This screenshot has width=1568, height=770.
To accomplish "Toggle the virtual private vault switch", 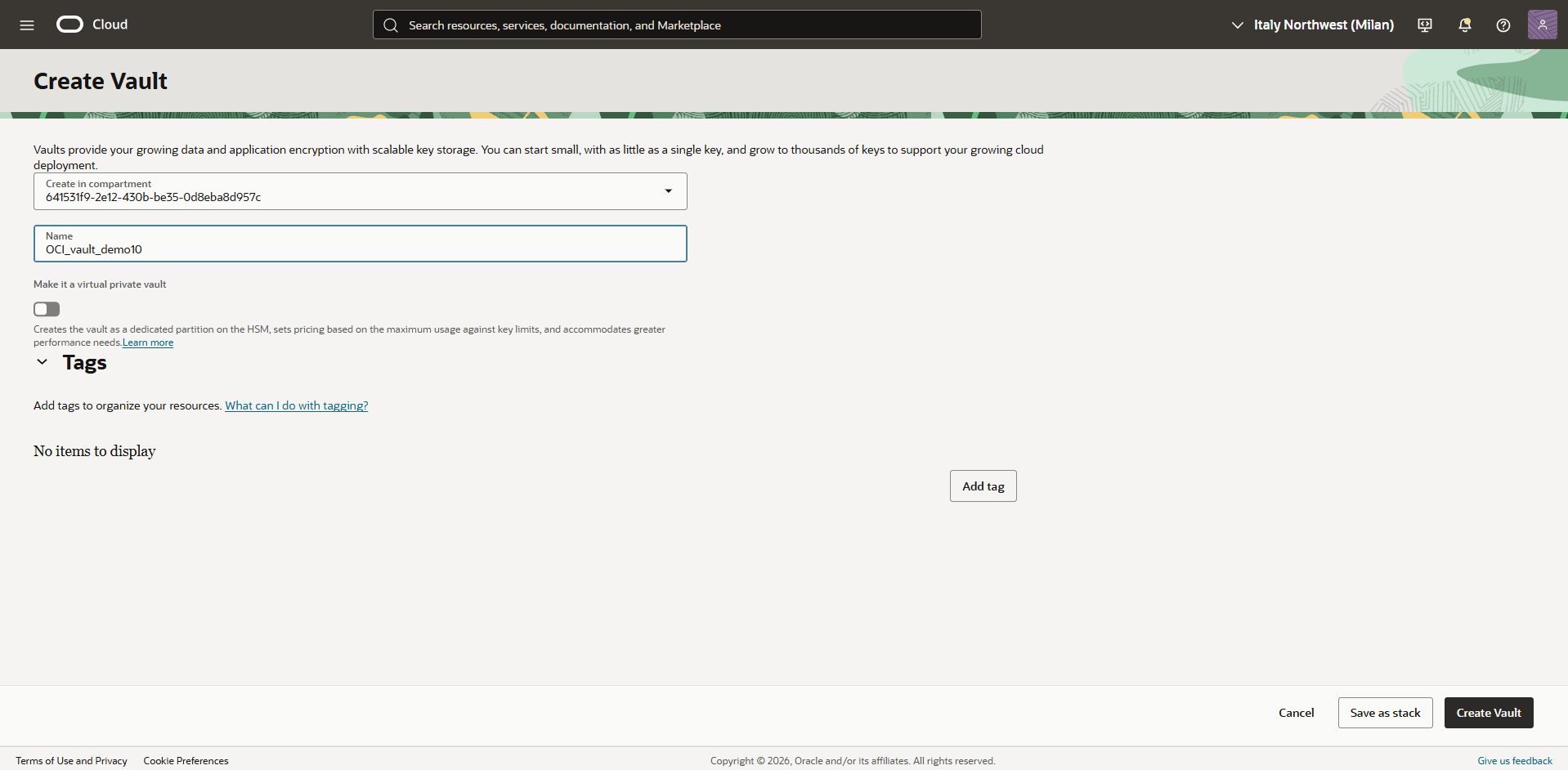I will click(x=47, y=309).
